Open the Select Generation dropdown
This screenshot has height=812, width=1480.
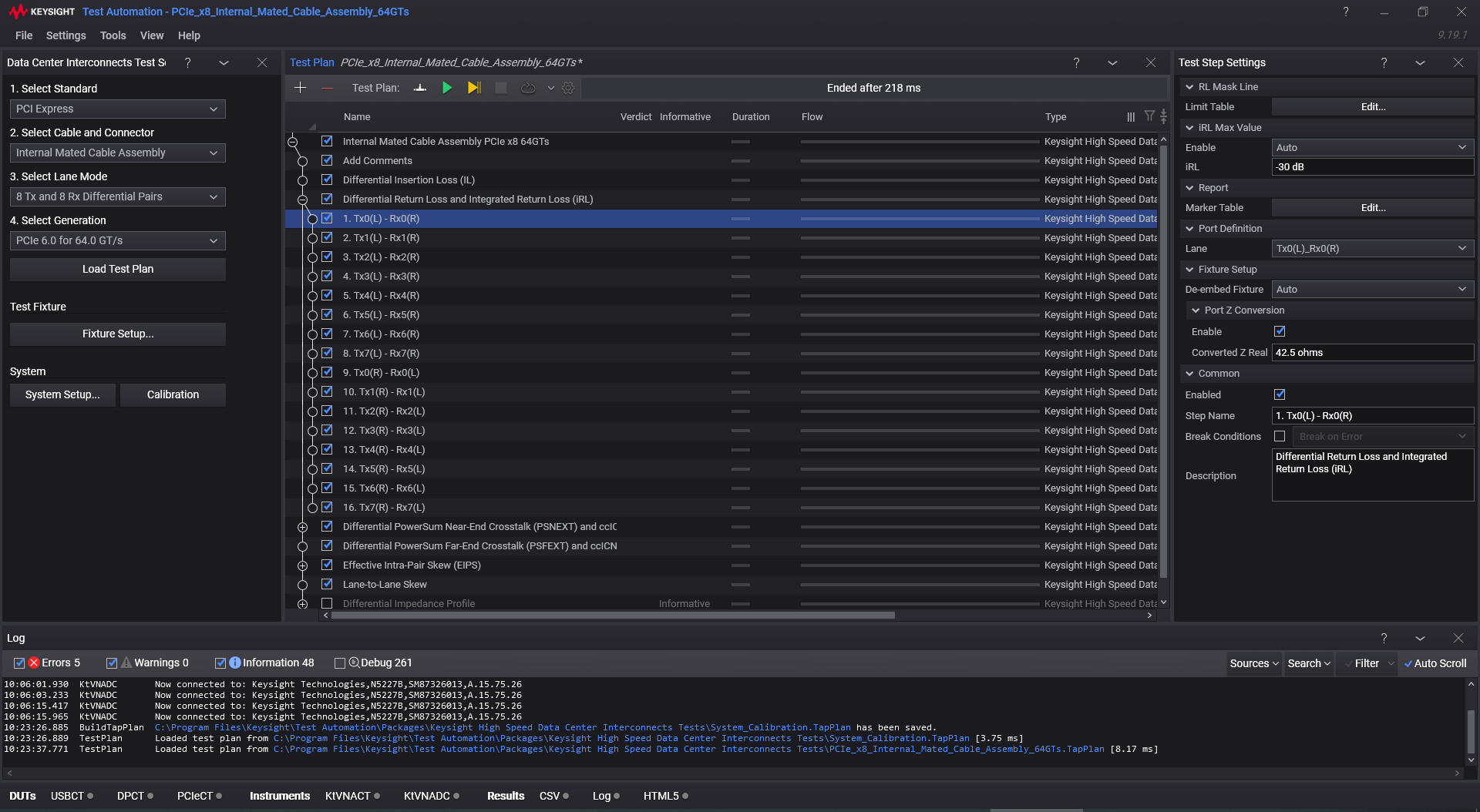(117, 240)
